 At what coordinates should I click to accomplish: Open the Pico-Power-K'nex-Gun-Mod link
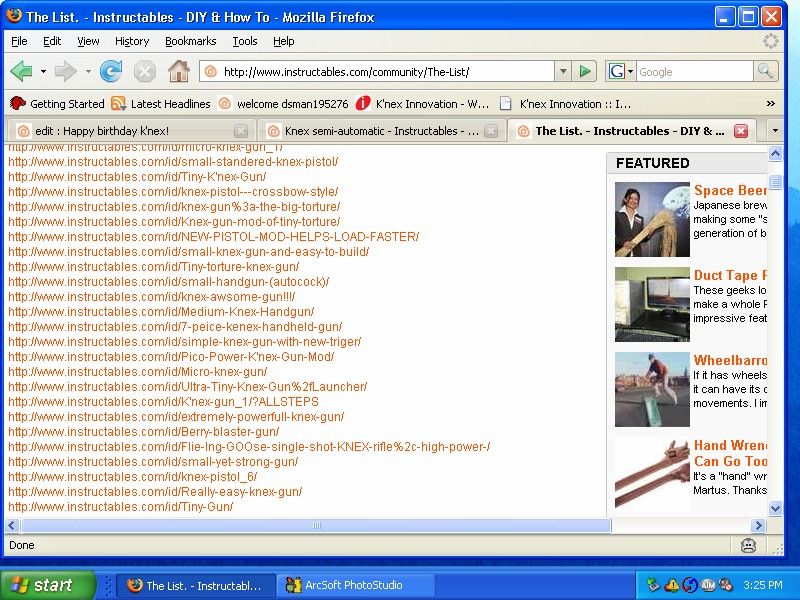pyautogui.click(x=171, y=357)
